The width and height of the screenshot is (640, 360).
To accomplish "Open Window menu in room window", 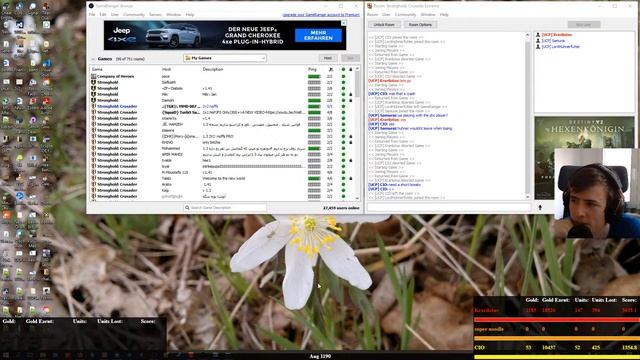I will pos(428,15).
